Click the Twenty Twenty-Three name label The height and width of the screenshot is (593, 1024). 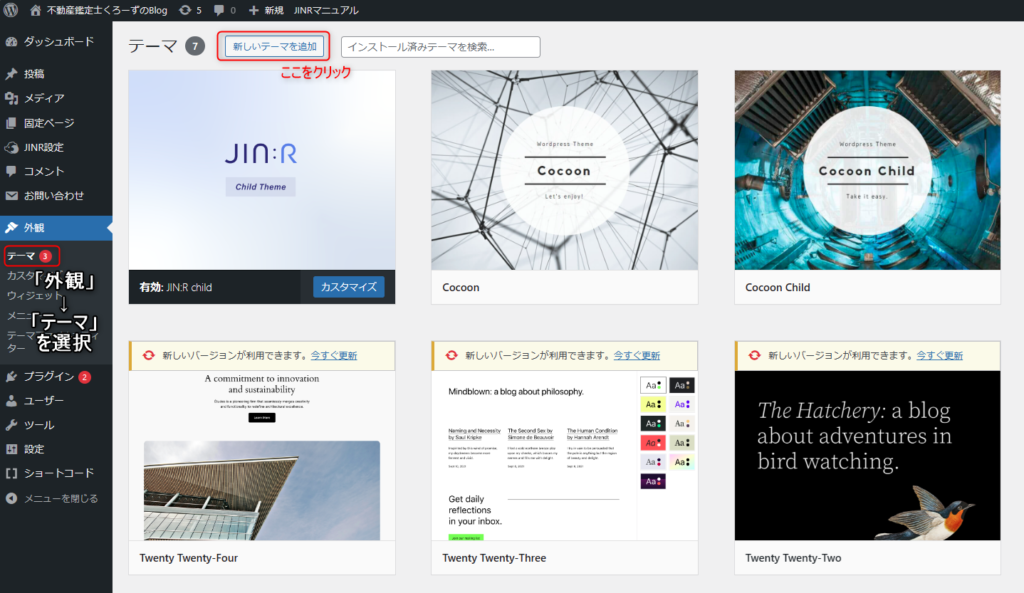point(494,558)
